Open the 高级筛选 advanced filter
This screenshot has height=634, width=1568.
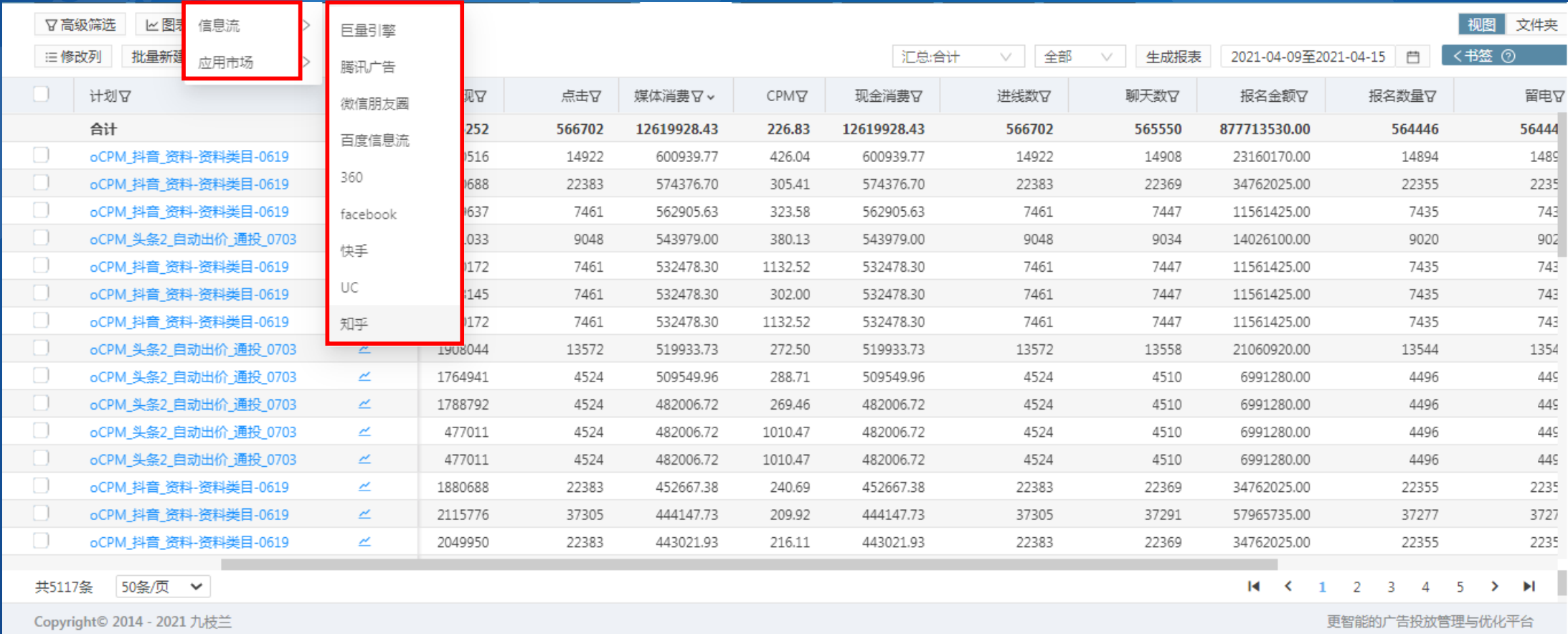80,25
